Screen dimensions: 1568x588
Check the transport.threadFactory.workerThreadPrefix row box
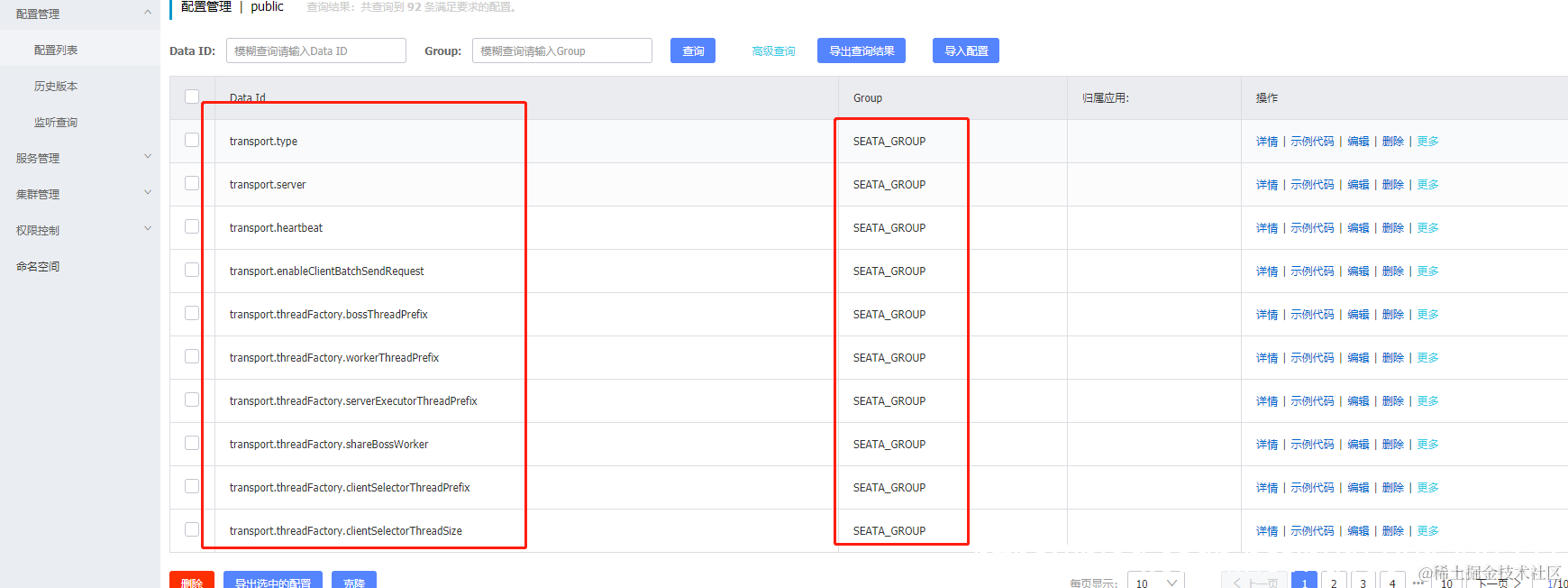pyautogui.click(x=192, y=356)
